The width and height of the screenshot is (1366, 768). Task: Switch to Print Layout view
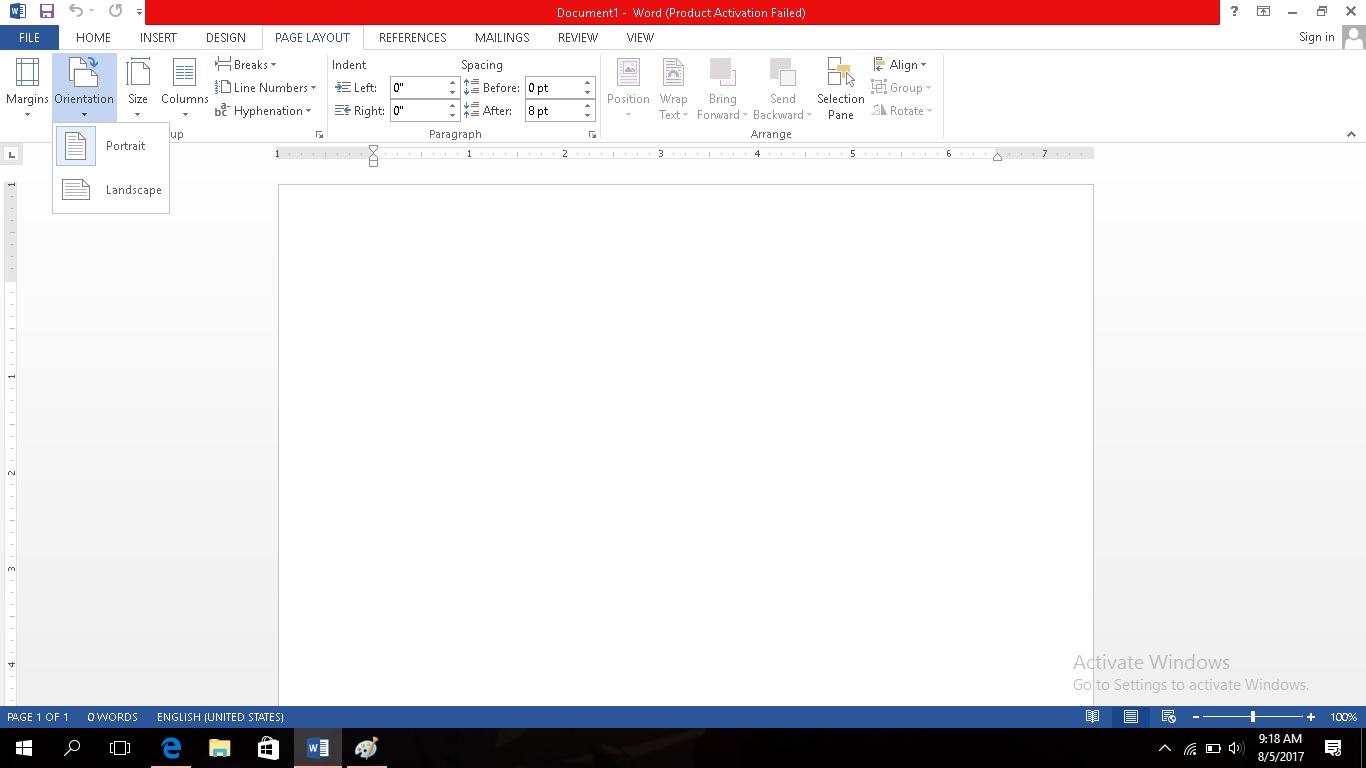pyautogui.click(x=1131, y=717)
